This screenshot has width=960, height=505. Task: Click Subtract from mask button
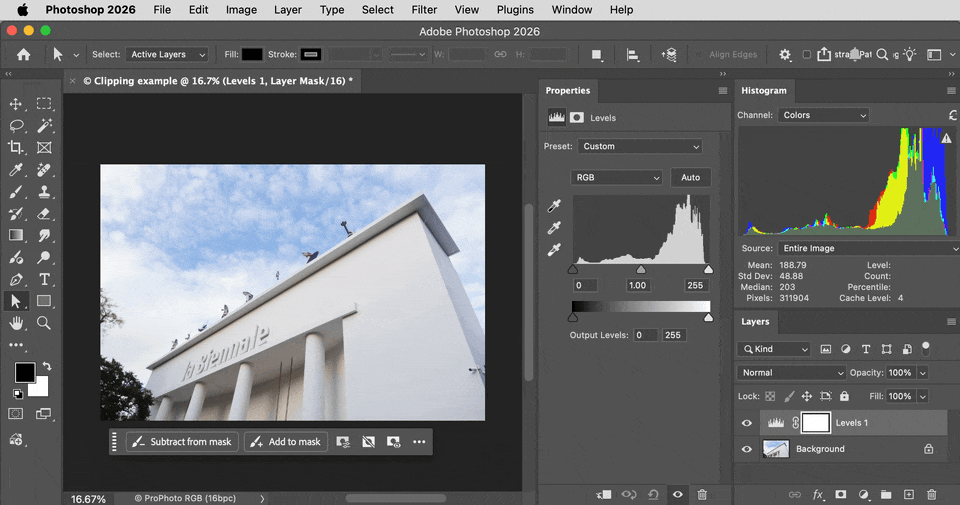pos(182,442)
